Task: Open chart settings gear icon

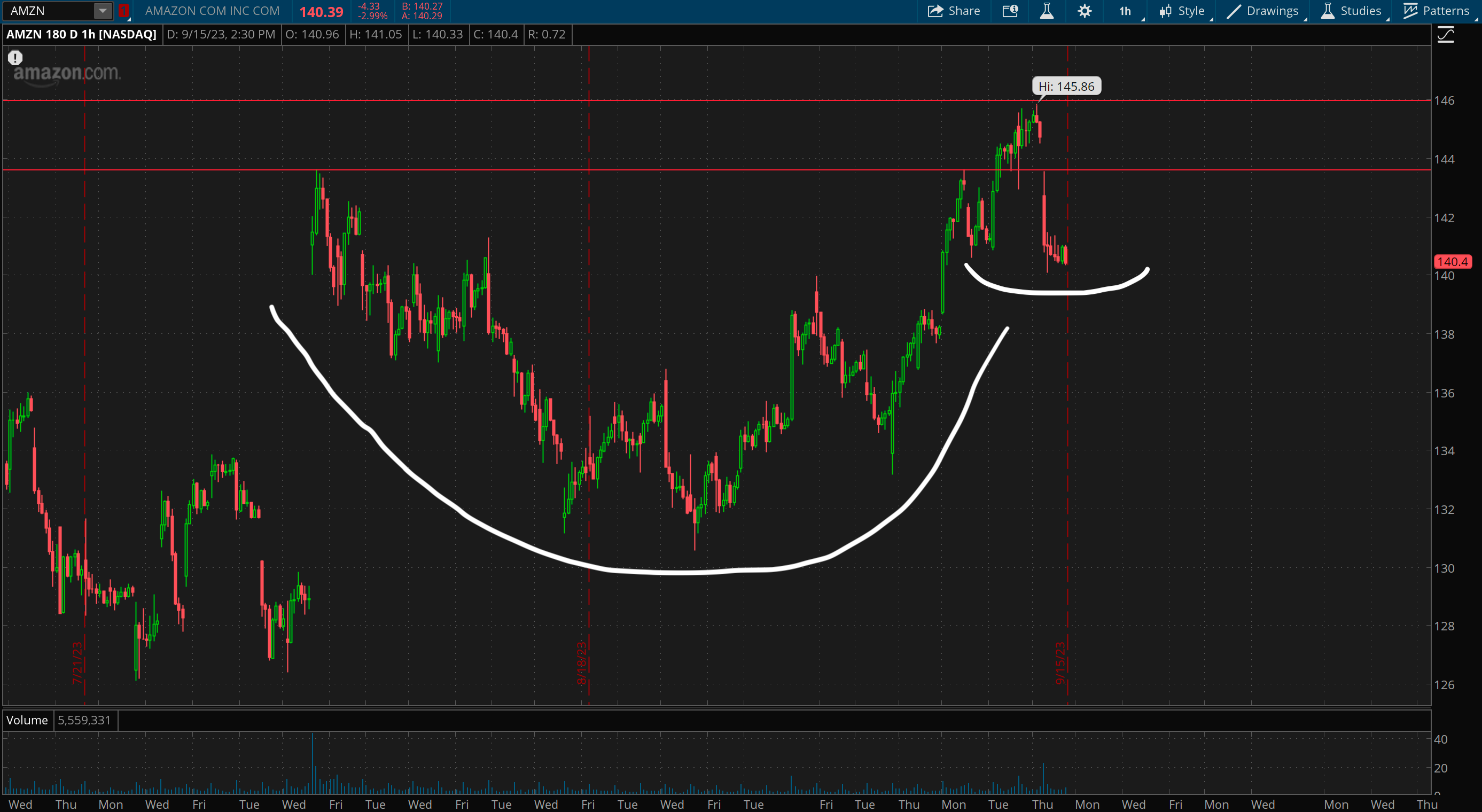Action: pyautogui.click(x=1085, y=11)
